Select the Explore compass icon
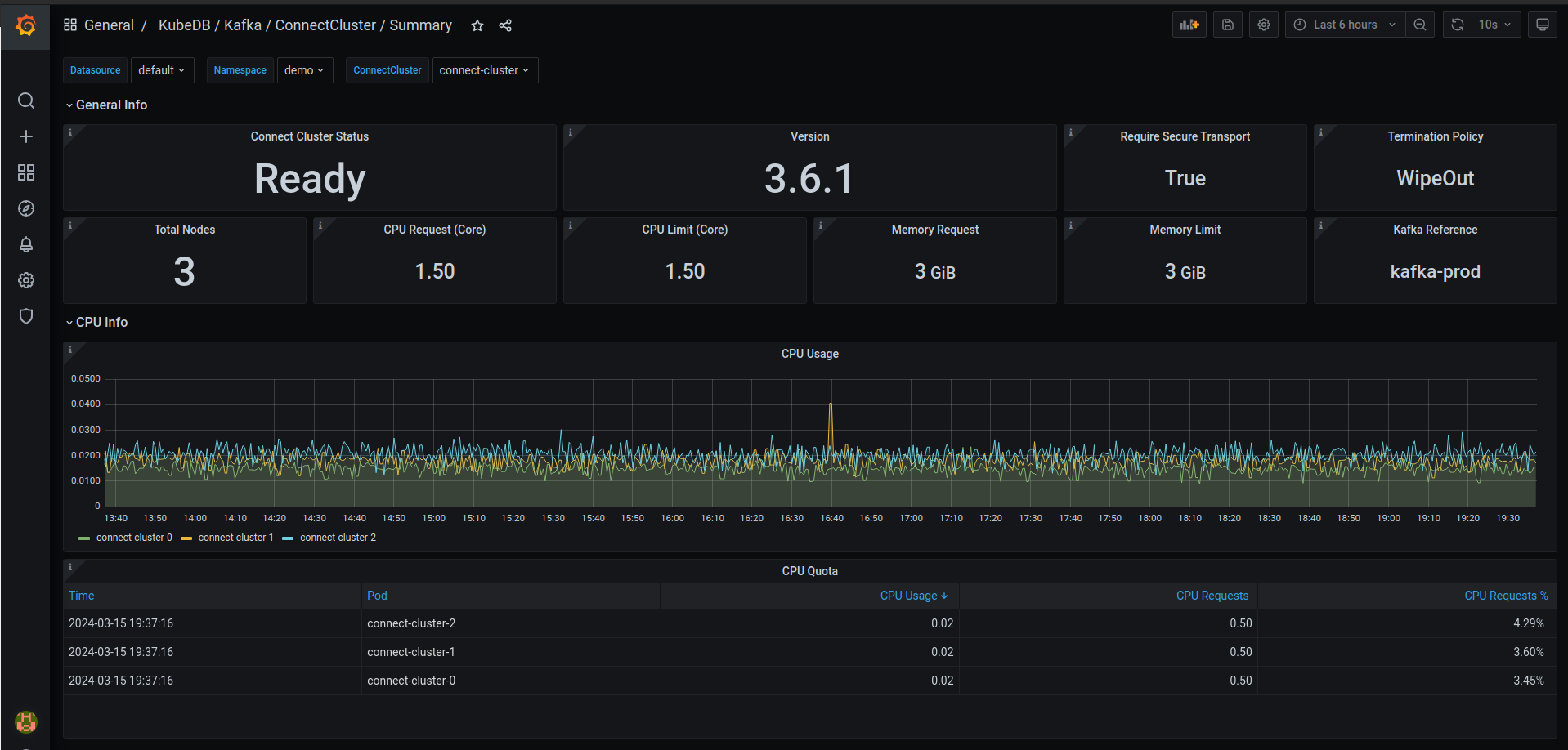The image size is (1568, 750). (25, 208)
